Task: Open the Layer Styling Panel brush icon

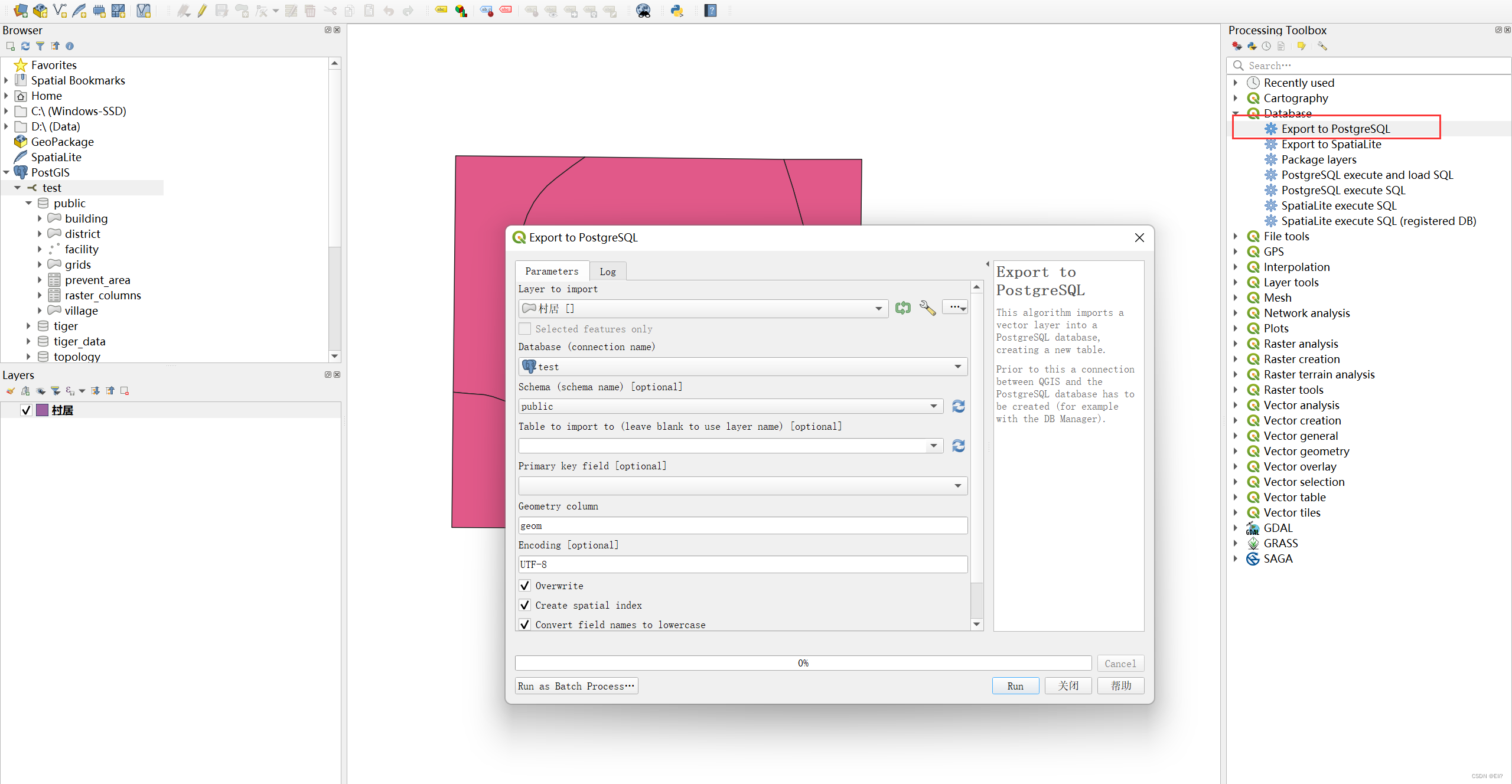Action: [10, 391]
